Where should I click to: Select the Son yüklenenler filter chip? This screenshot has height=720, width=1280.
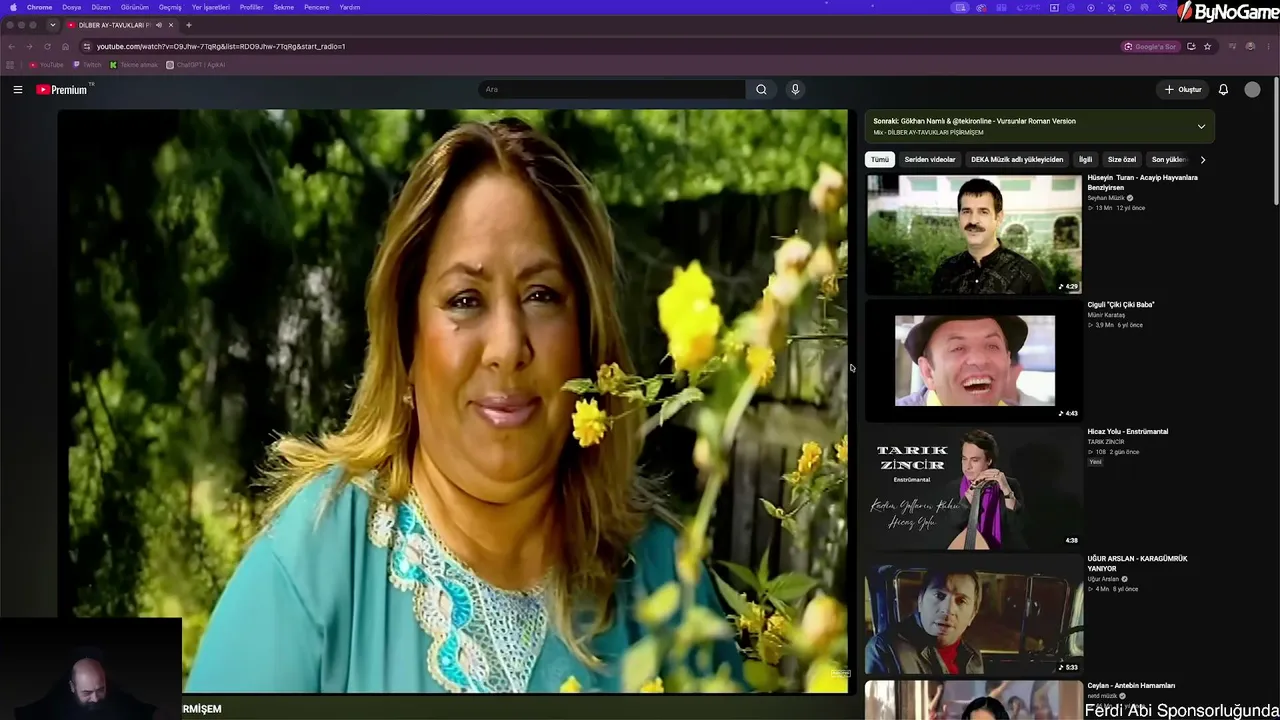pyautogui.click(x=1170, y=159)
